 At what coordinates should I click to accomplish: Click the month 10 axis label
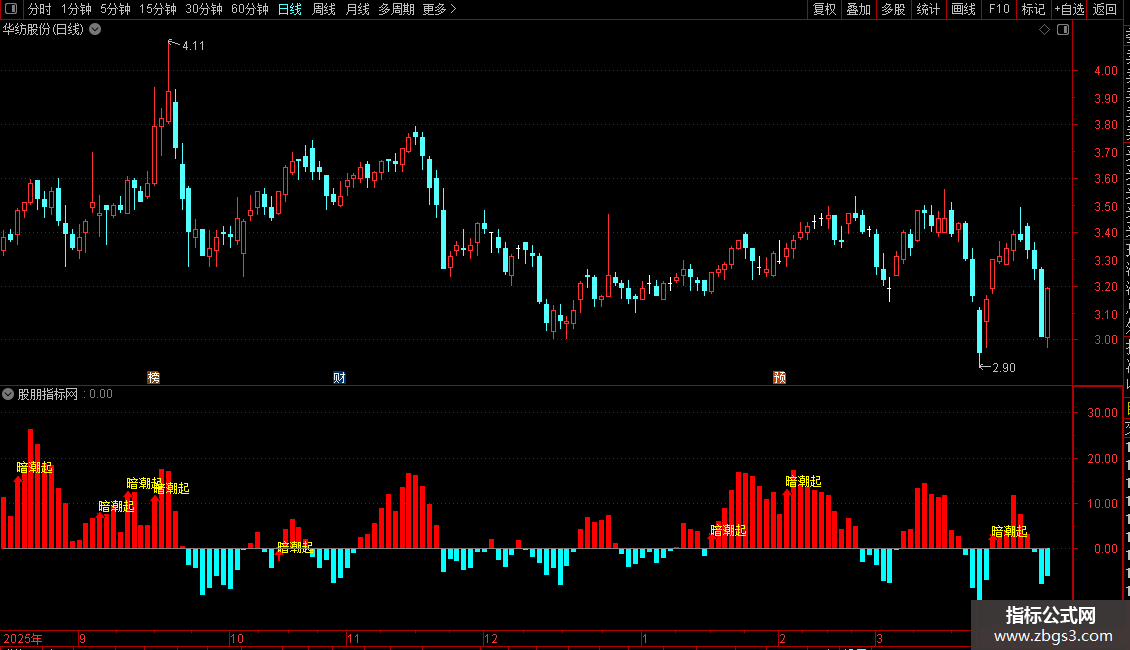[237, 638]
